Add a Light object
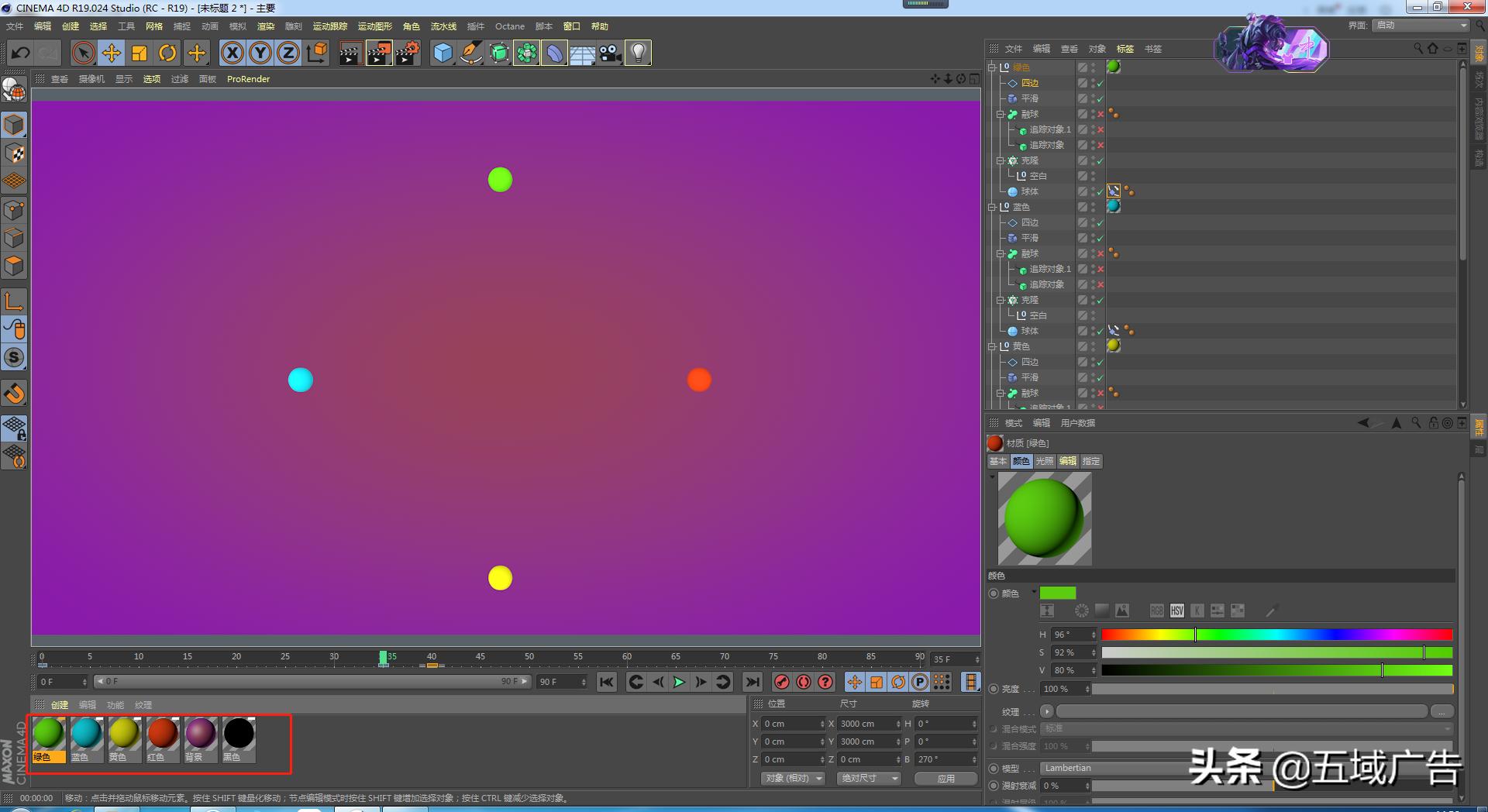The image size is (1488, 812). coord(638,53)
